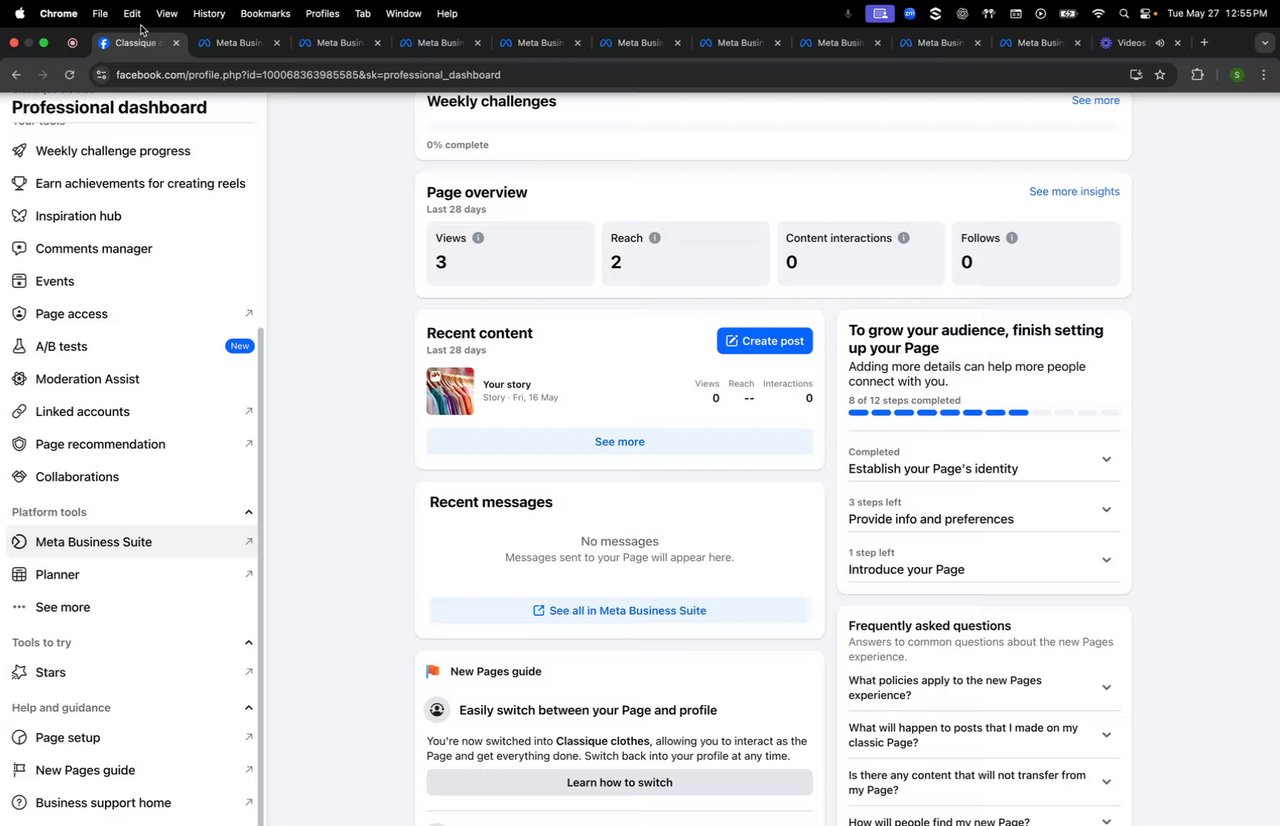Screen dimensions: 1280x826
Task: Expand Provide info and preferences steps
Action: [x=1106, y=510]
